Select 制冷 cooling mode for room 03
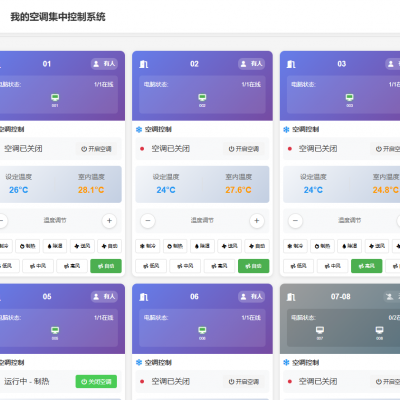This screenshot has width=400, height=400. 295,246
